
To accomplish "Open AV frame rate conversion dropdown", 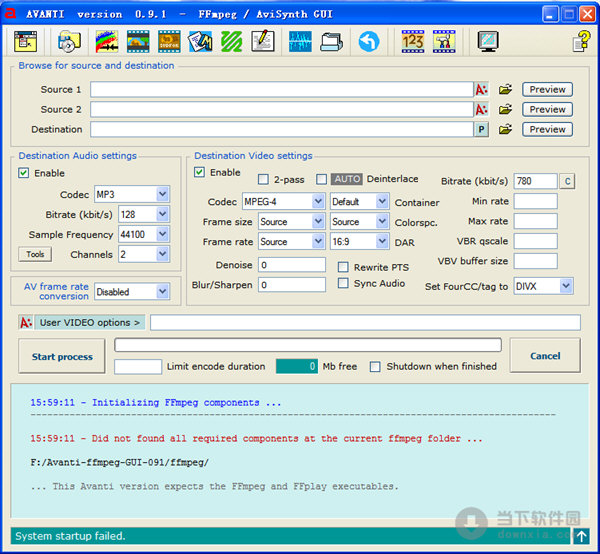I will (x=163, y=292).
